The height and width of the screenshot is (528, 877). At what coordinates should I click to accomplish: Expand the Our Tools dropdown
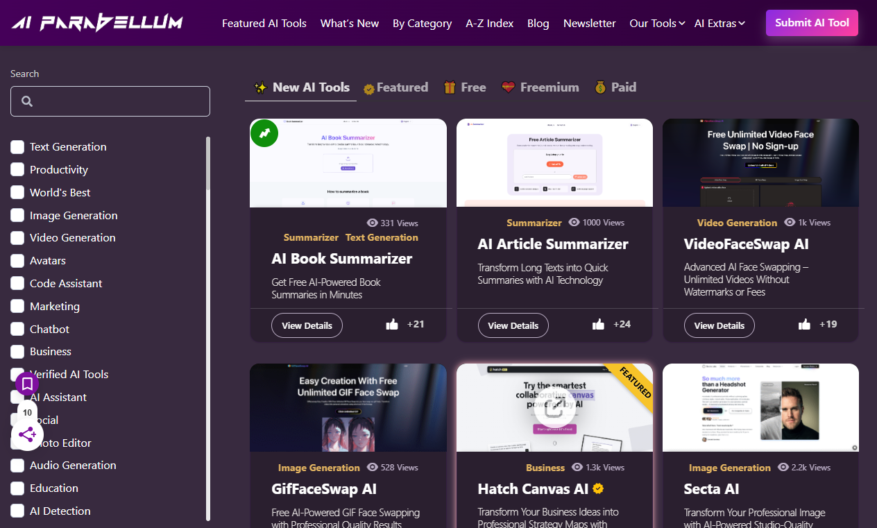(x=657, y=23)
